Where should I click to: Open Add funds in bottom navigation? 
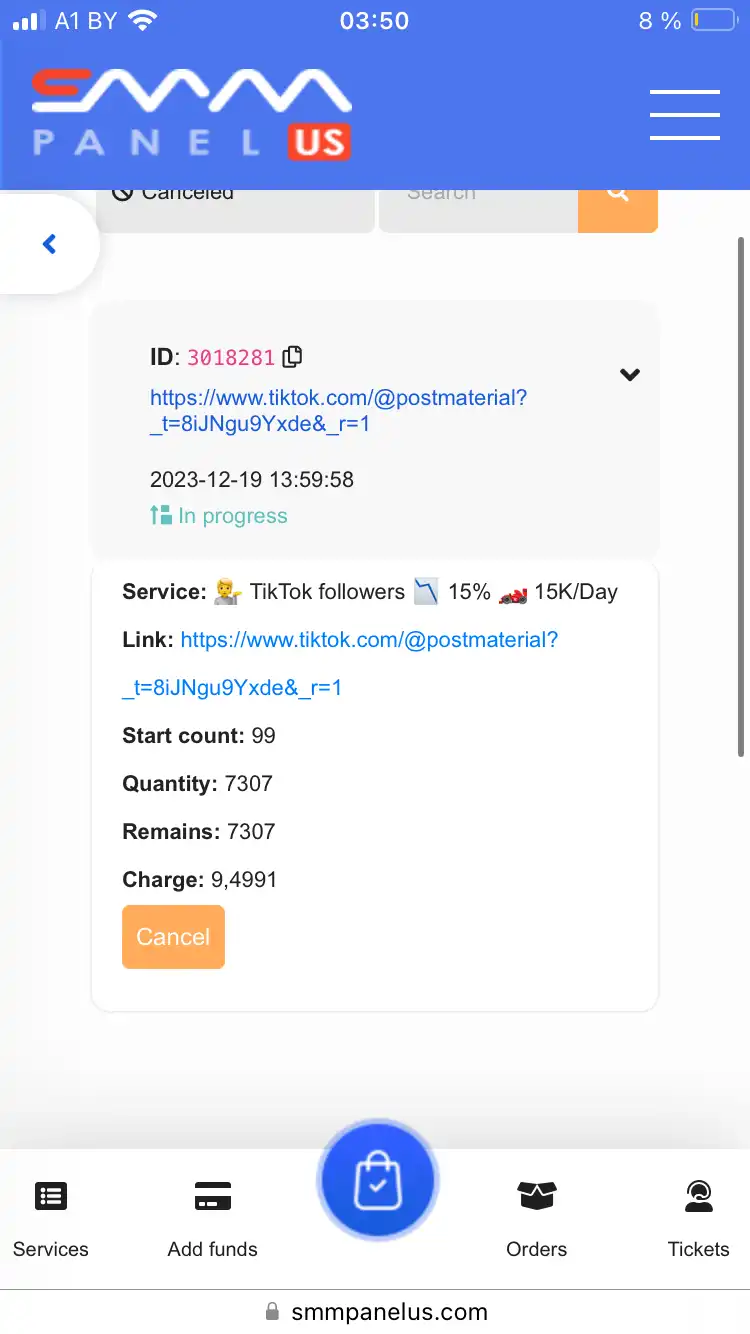[213, 1219]
